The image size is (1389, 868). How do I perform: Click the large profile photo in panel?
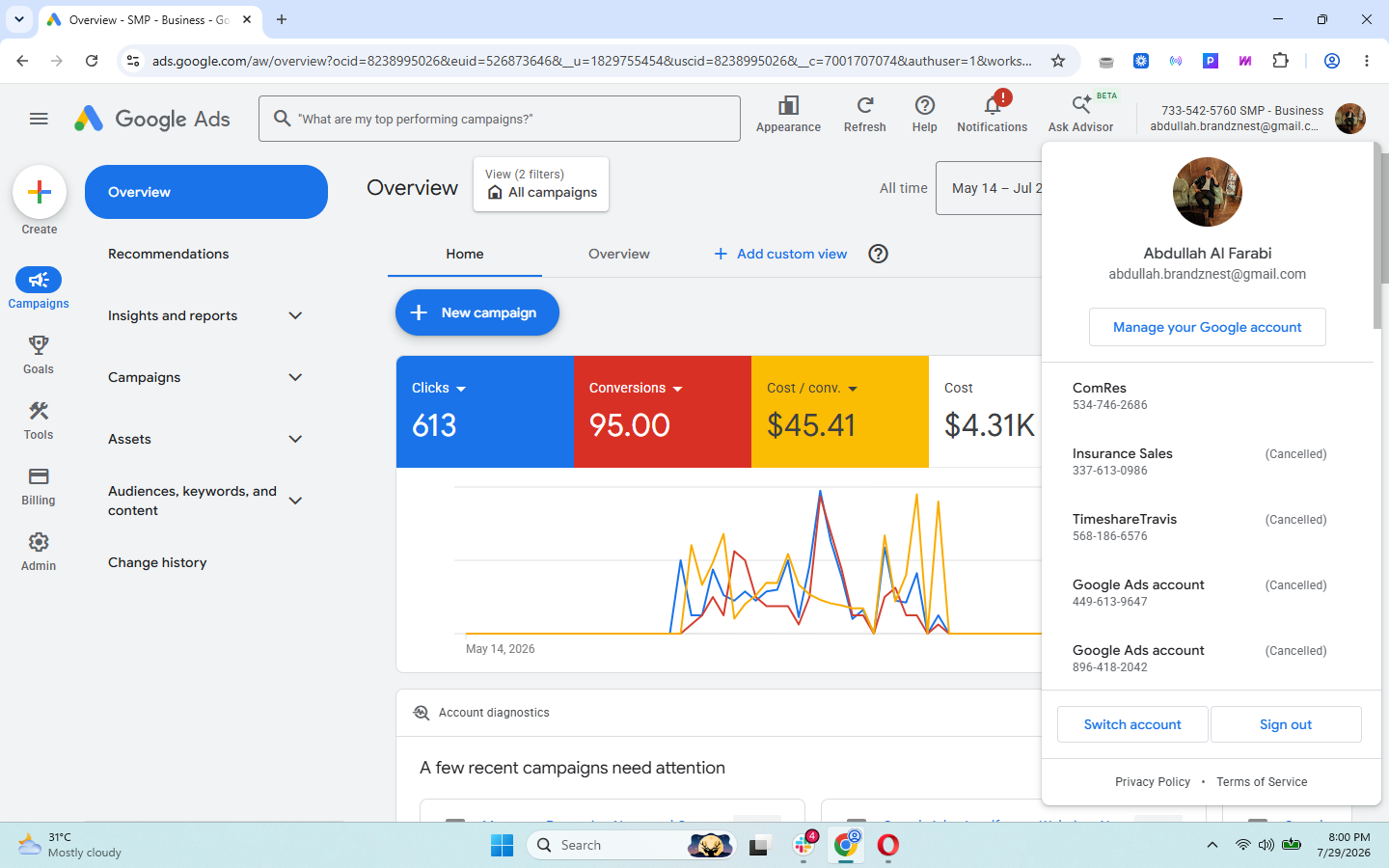pos(1208,192)
